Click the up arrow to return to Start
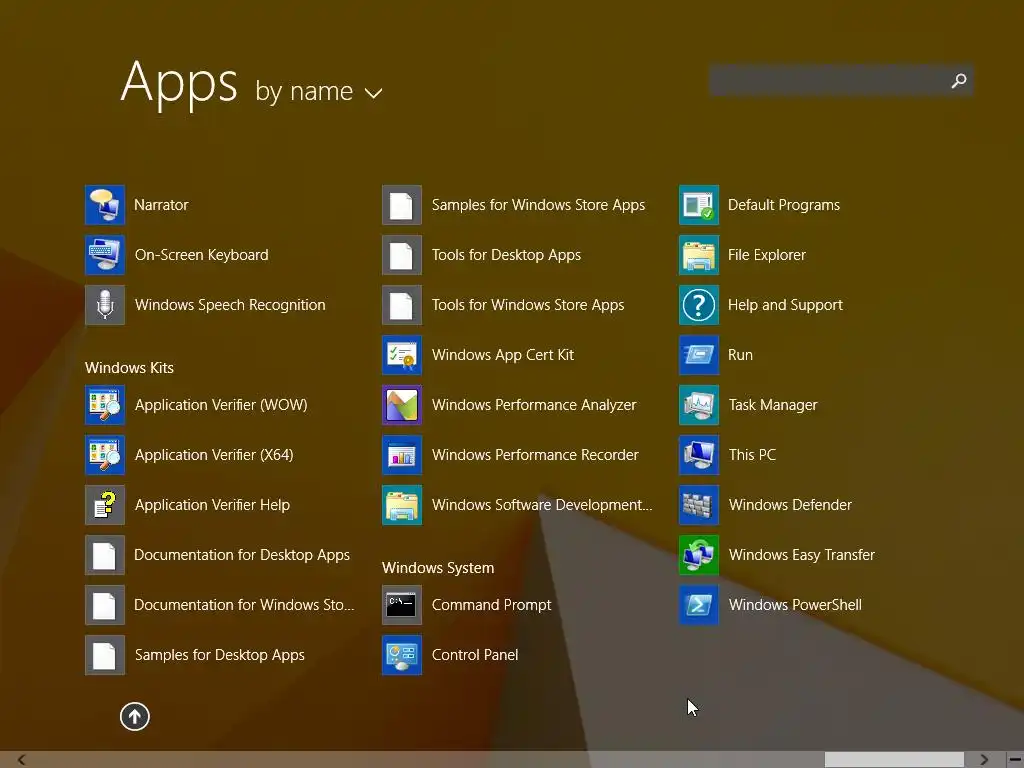Viewport: 1024px width, 768px height. tap(135, 716)
